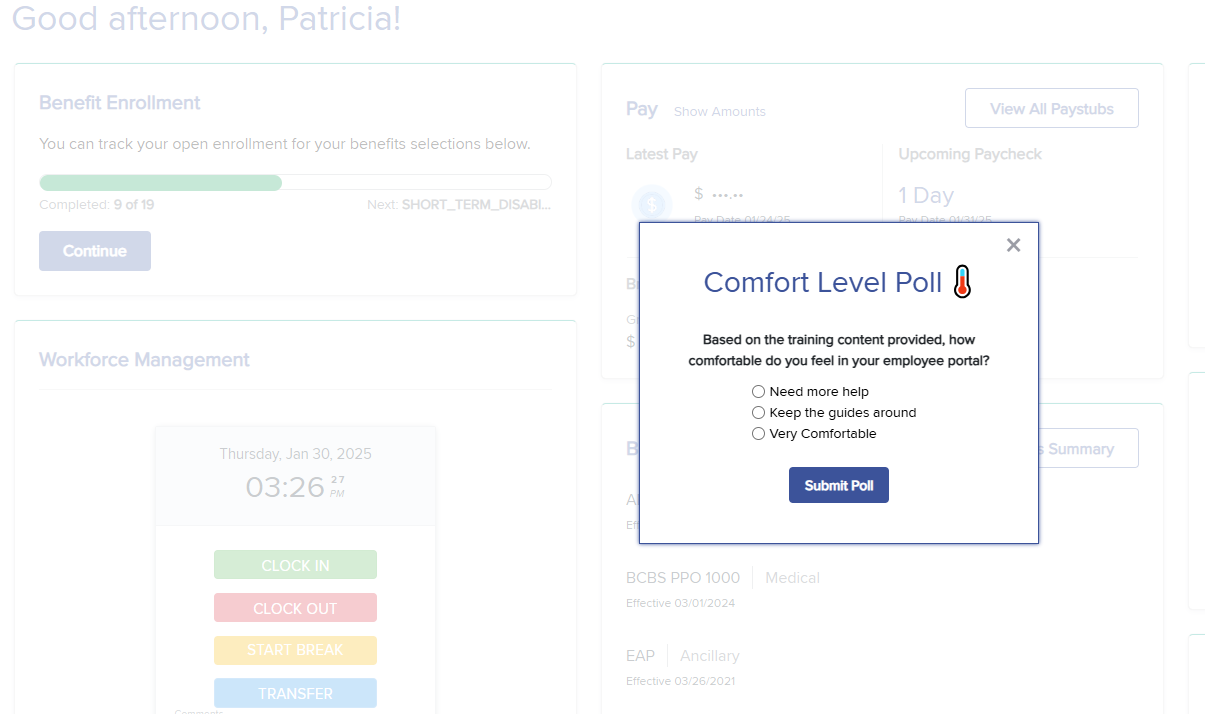The height and width of the screenshot is (714, 1205).
Task: Click the benefit enrollment progress bar
Action: click(295, 183)
